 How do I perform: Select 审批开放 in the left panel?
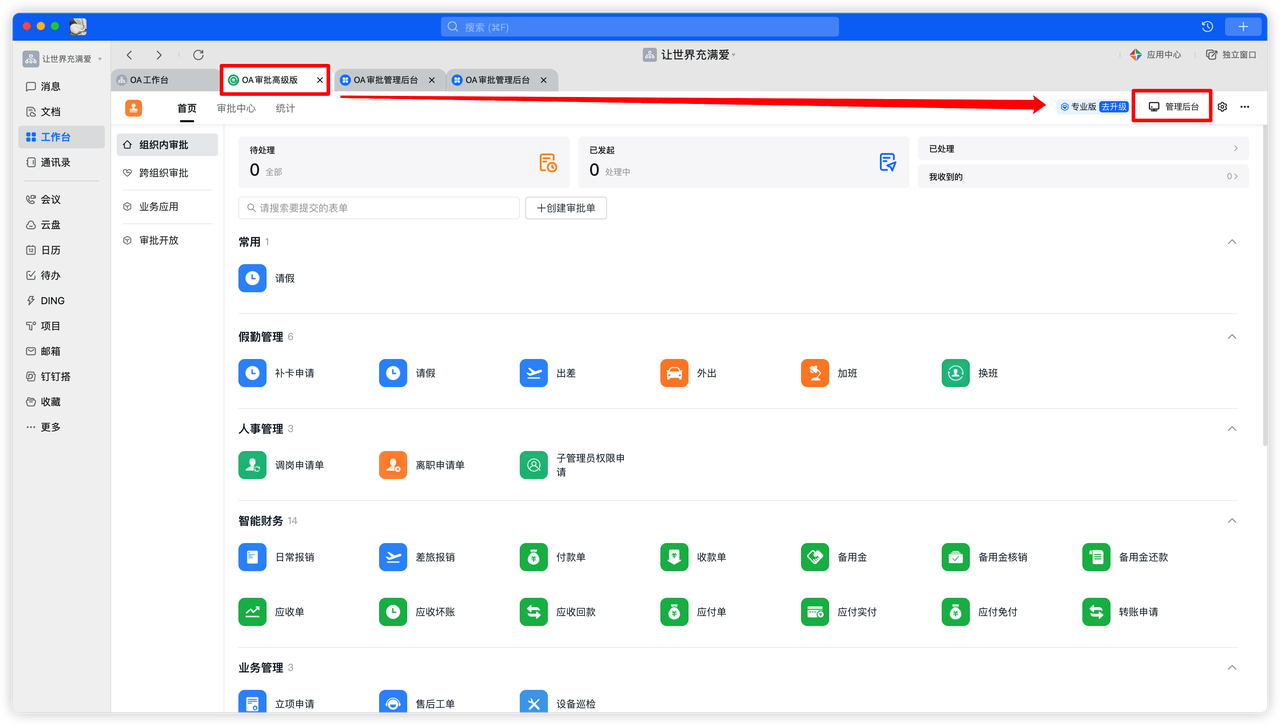166,240
